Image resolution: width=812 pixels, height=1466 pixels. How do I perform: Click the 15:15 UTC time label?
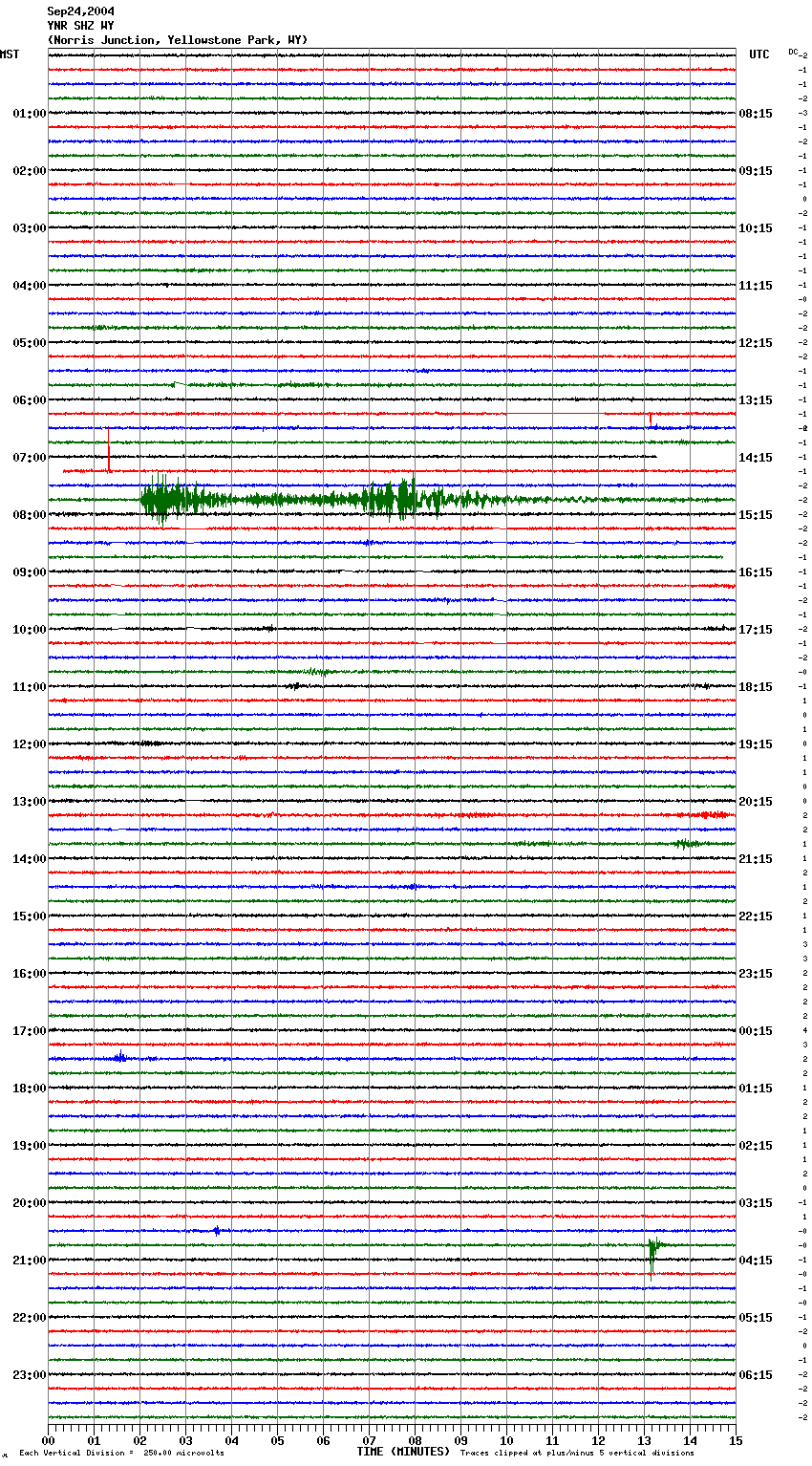point(756,515)
